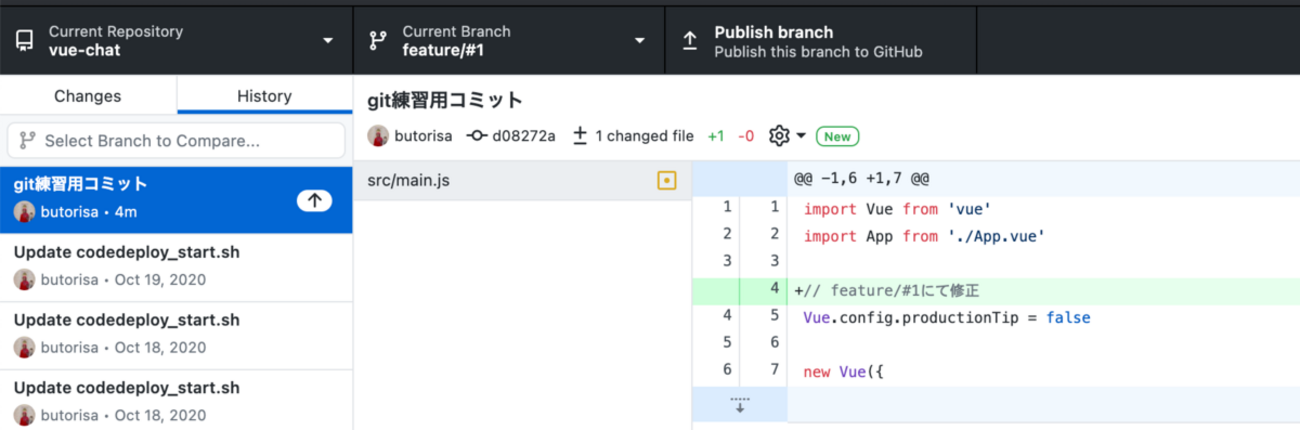This screenshot has height=430, width=1300.
Task: Click the 1 changed file diff icon
Action: 579,135
